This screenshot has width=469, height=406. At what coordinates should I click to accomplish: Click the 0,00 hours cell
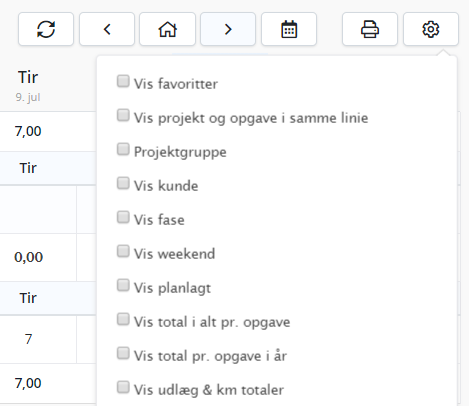click(28, 257)
